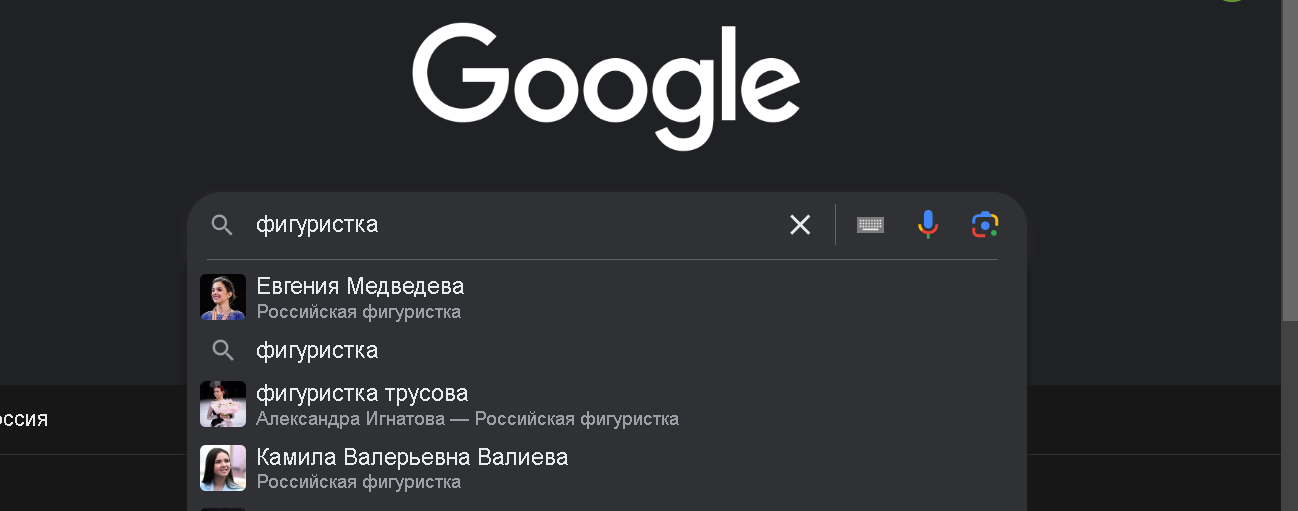
Task: Start voice search with the microphone icon
Action: pos(928,225)
